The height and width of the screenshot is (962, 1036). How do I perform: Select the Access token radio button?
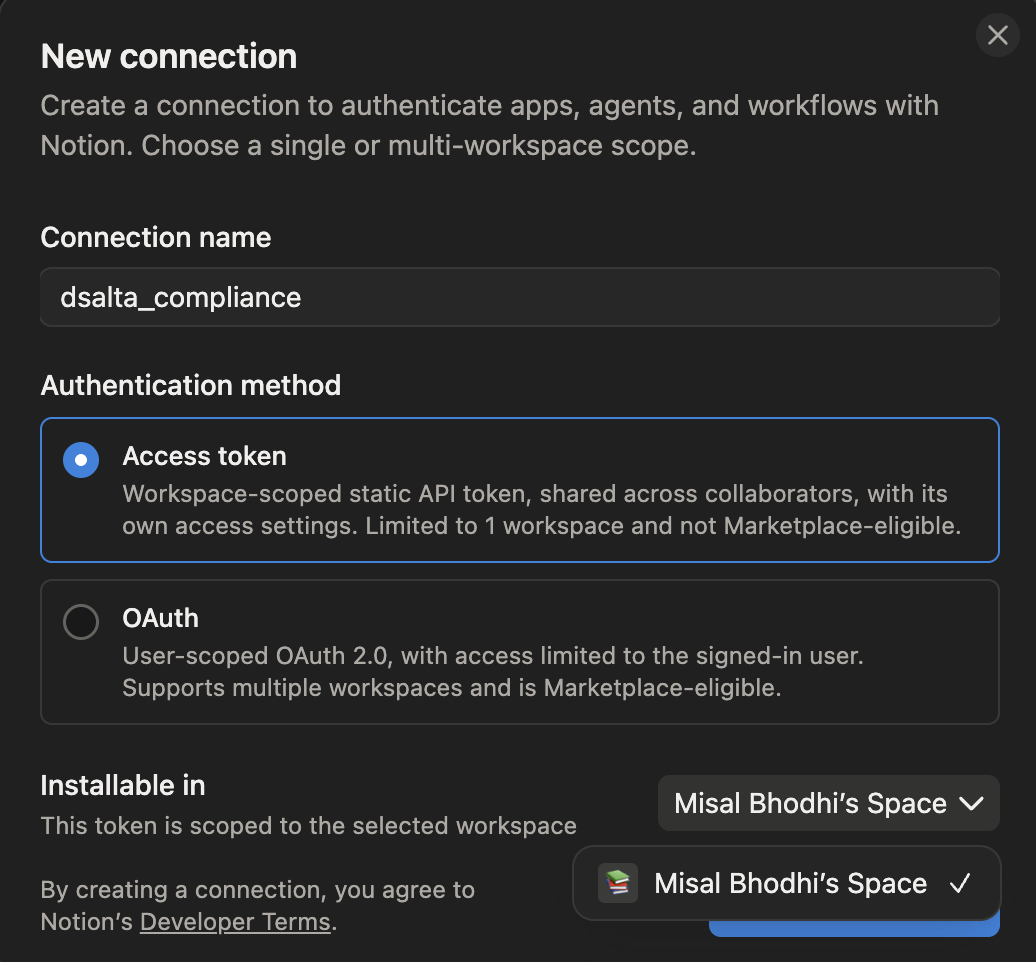pos(81,460)
